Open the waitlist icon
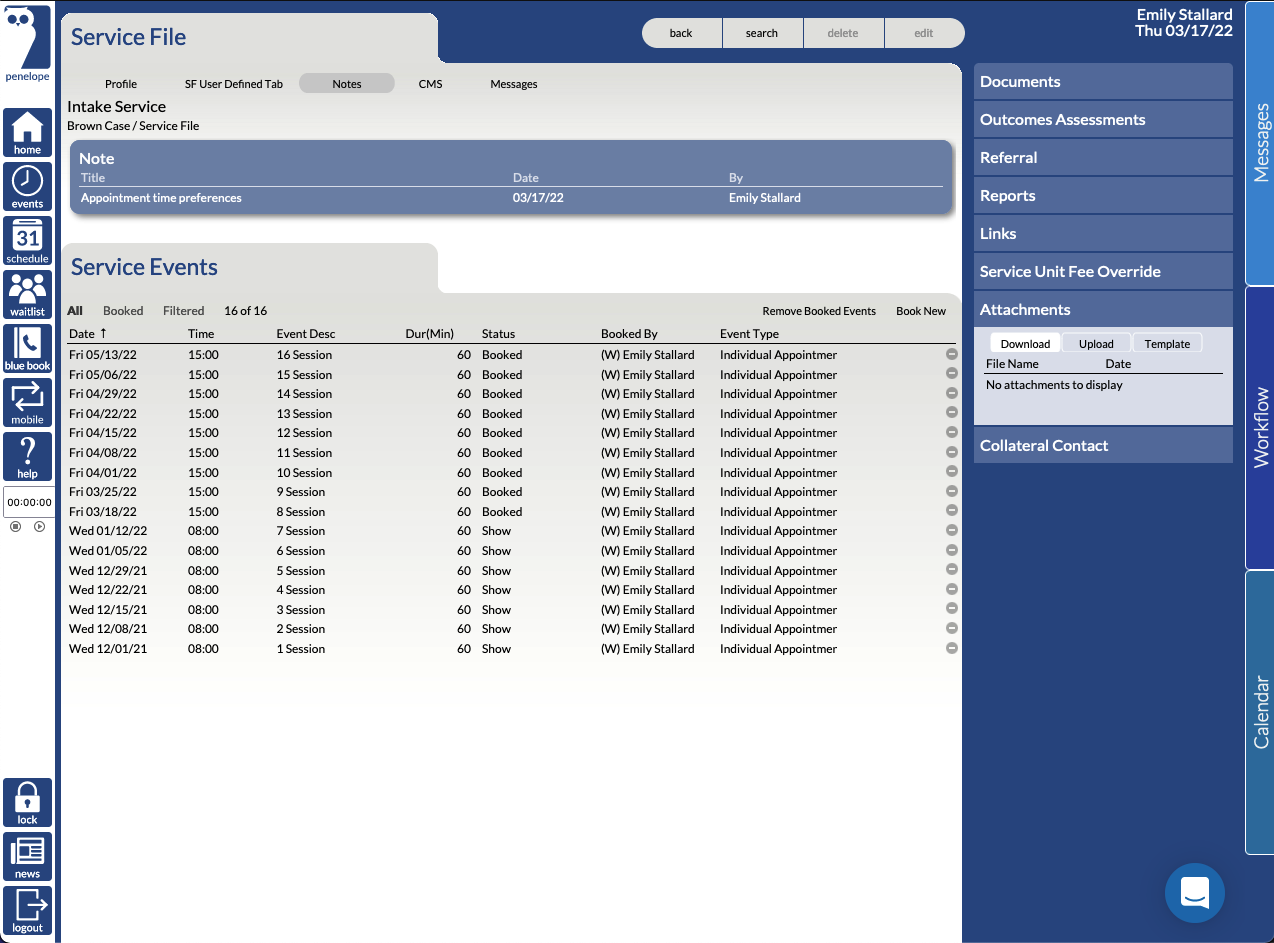1274x943 pixels. [27, 295]
